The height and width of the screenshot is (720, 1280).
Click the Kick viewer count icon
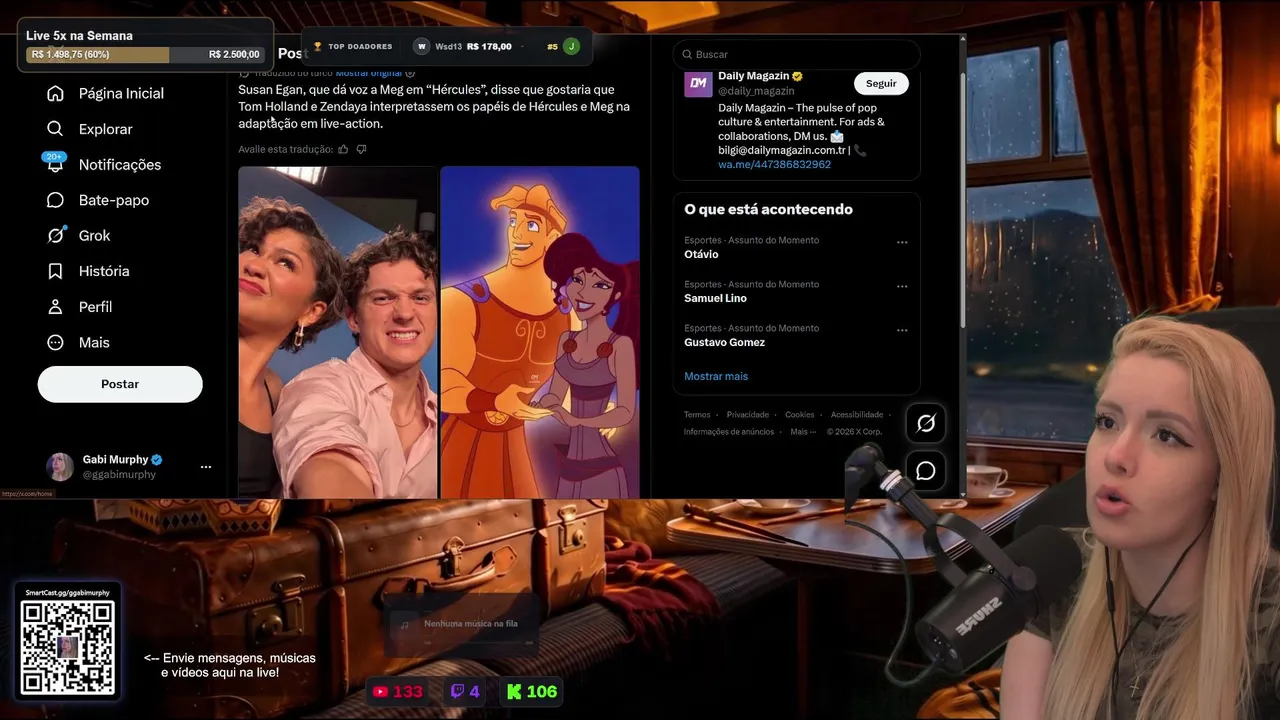(x=514, y=691)
